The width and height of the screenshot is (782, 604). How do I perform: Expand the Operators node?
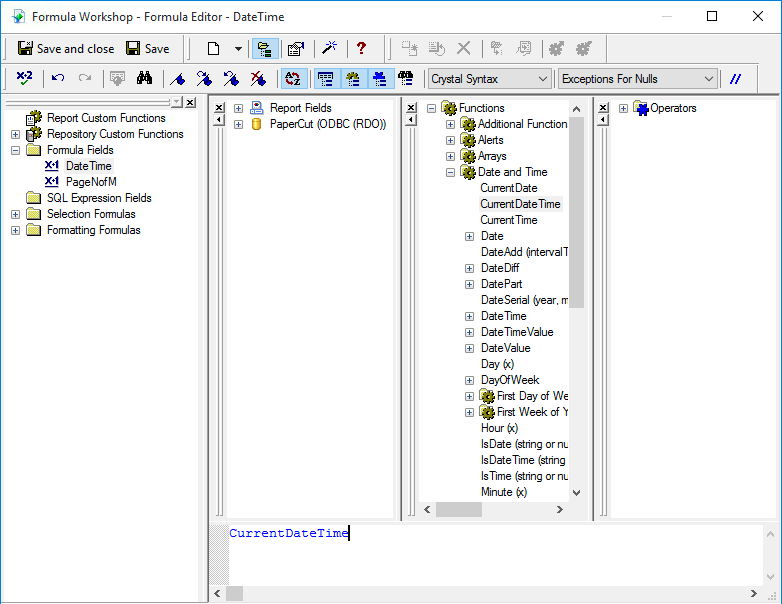(623, 108)
